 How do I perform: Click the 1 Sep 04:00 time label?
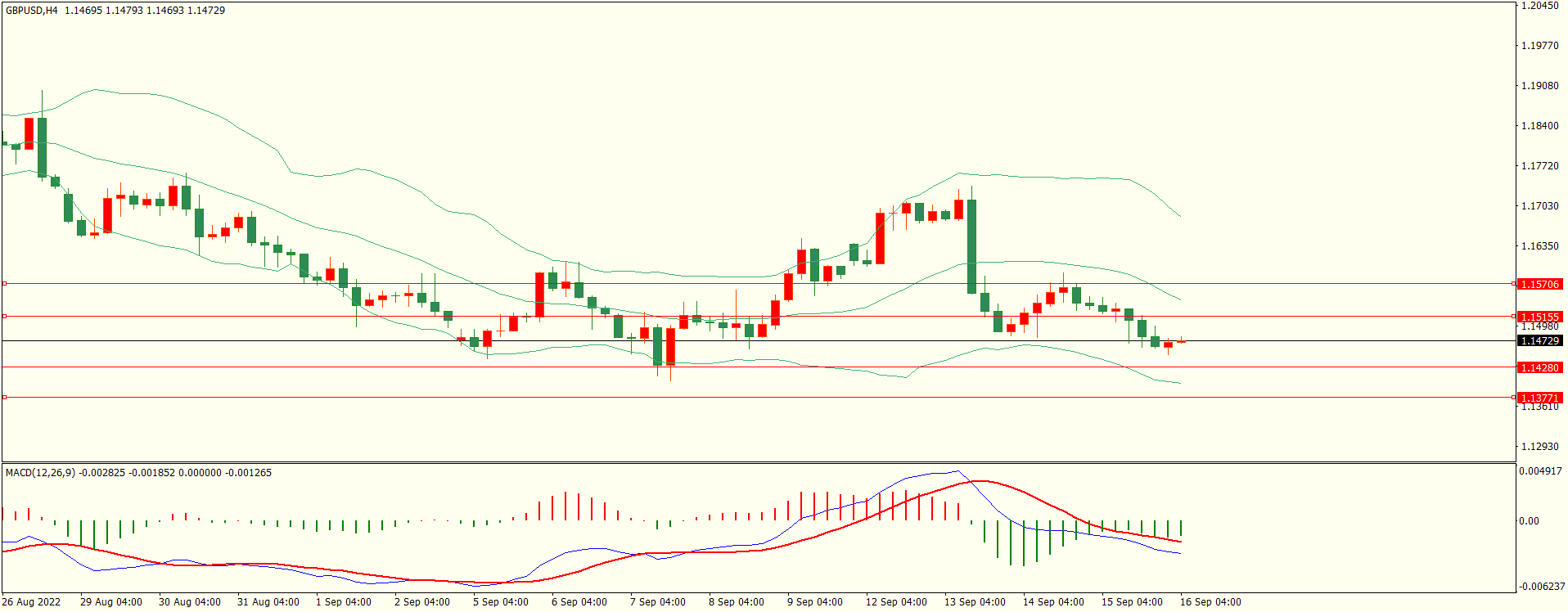click(343, 602)
